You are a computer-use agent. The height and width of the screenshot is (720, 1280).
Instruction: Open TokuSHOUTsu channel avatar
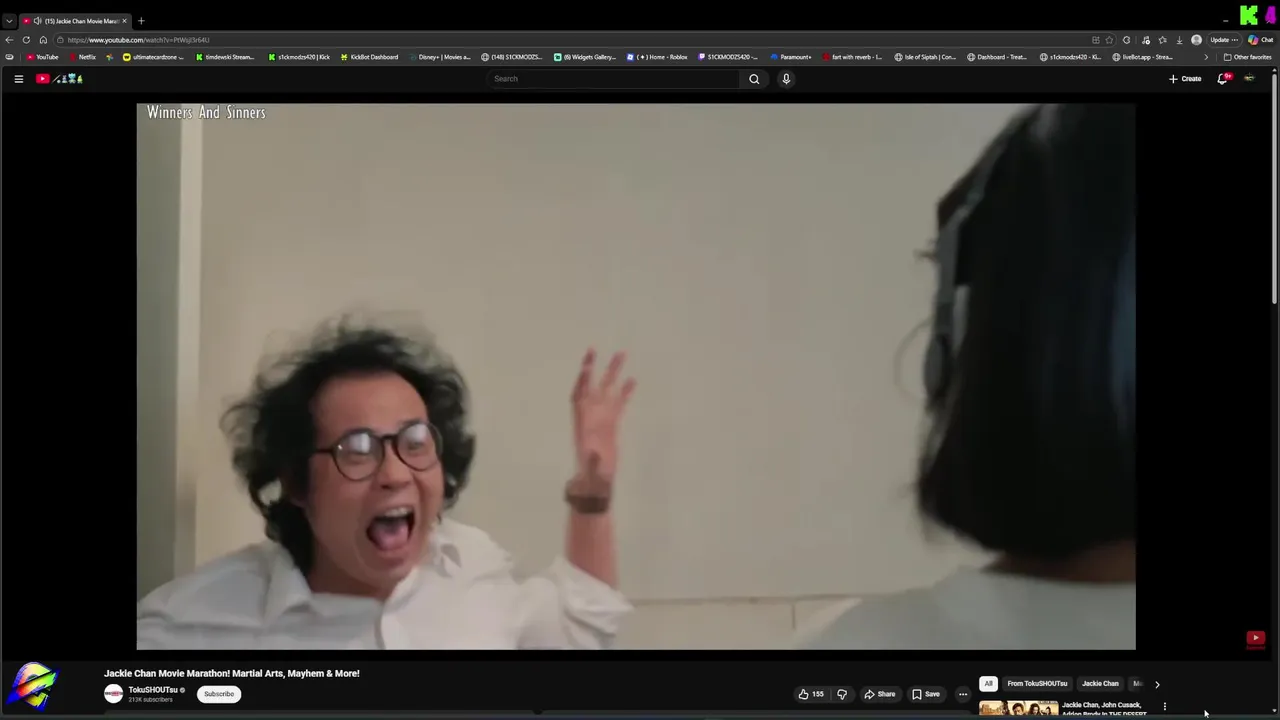[114, 694]
